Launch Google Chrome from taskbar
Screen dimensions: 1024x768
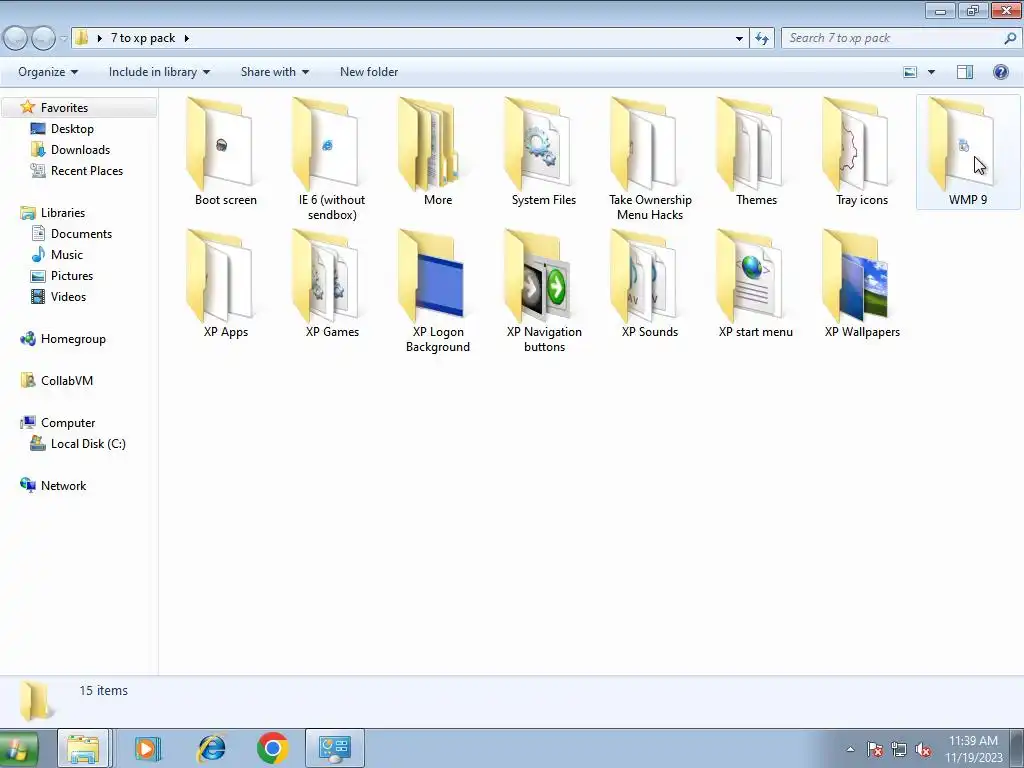(x=273, y=749)
